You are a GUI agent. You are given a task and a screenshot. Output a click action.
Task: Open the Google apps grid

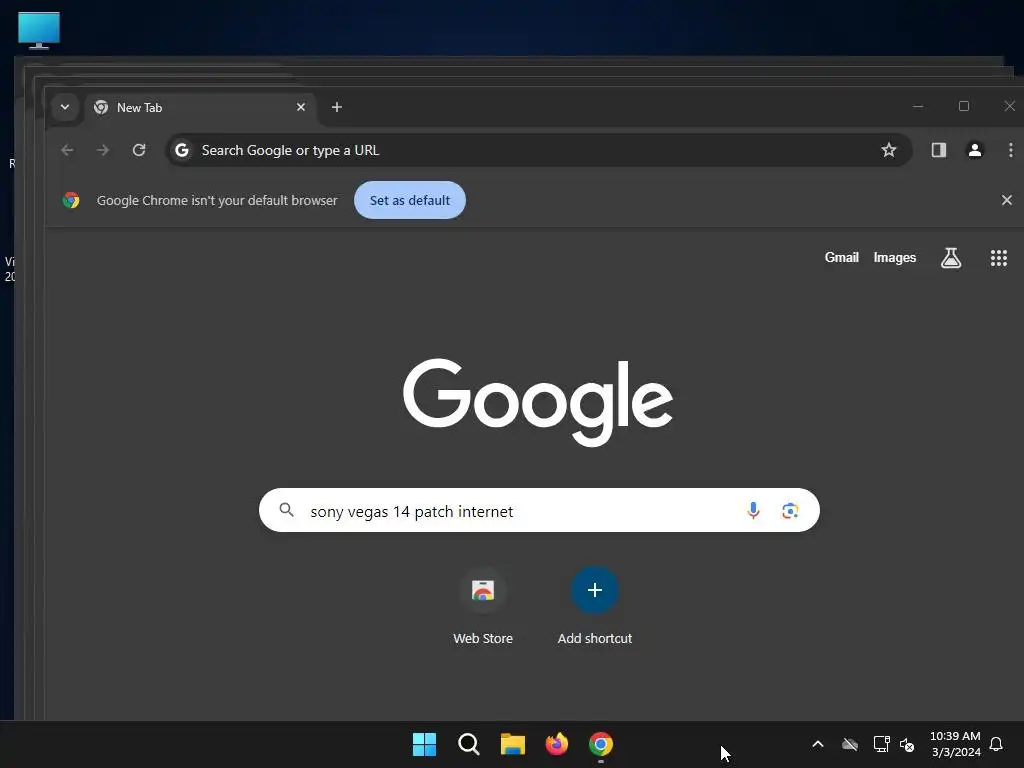999,258
